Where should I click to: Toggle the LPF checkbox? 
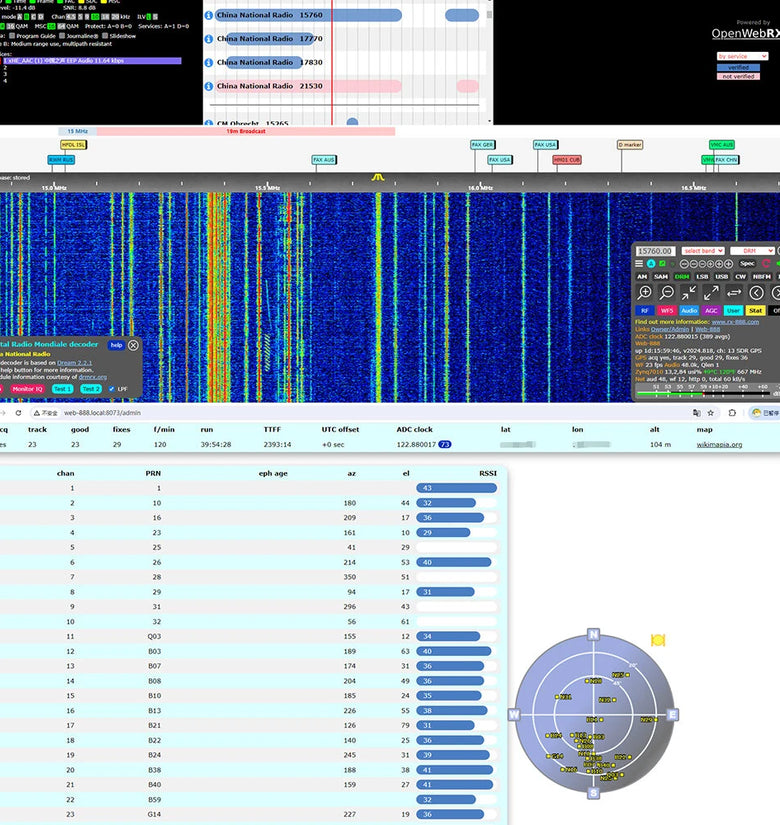[110, 388]
